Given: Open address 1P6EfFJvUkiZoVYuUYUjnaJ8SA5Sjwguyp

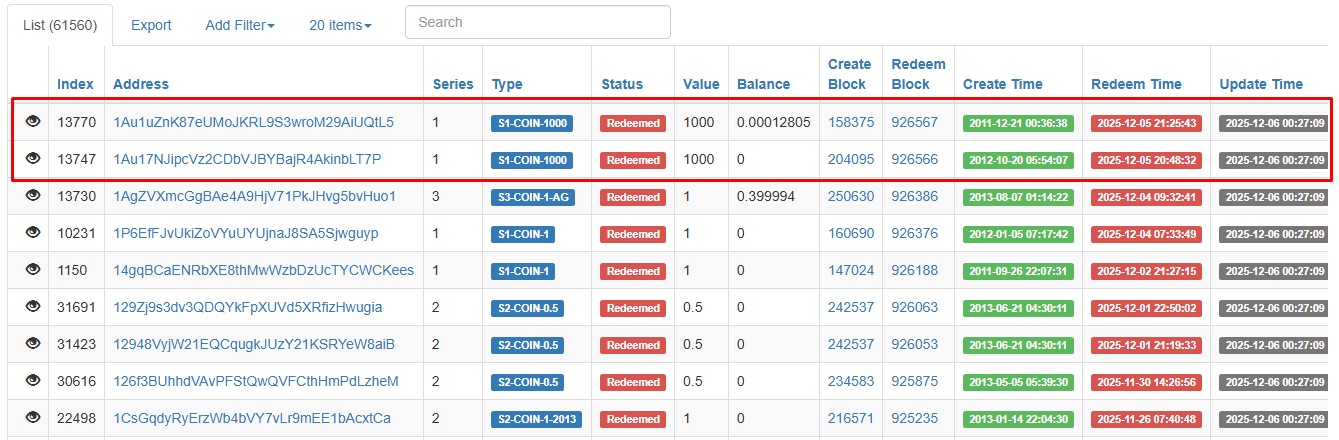Looking at the screenshot, I should [x=245, y=233].
